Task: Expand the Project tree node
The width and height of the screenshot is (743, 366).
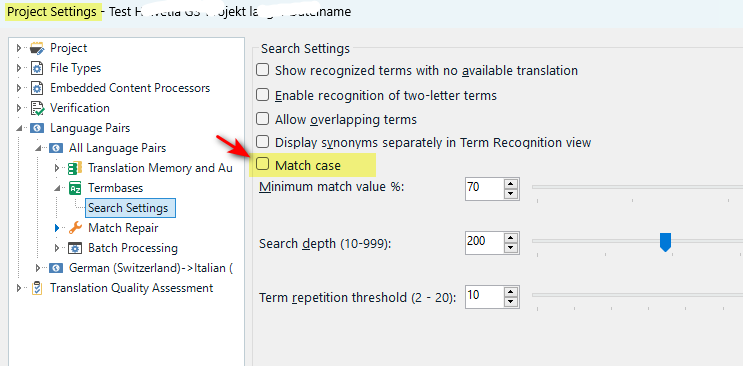Action: [x=19, y=48]
